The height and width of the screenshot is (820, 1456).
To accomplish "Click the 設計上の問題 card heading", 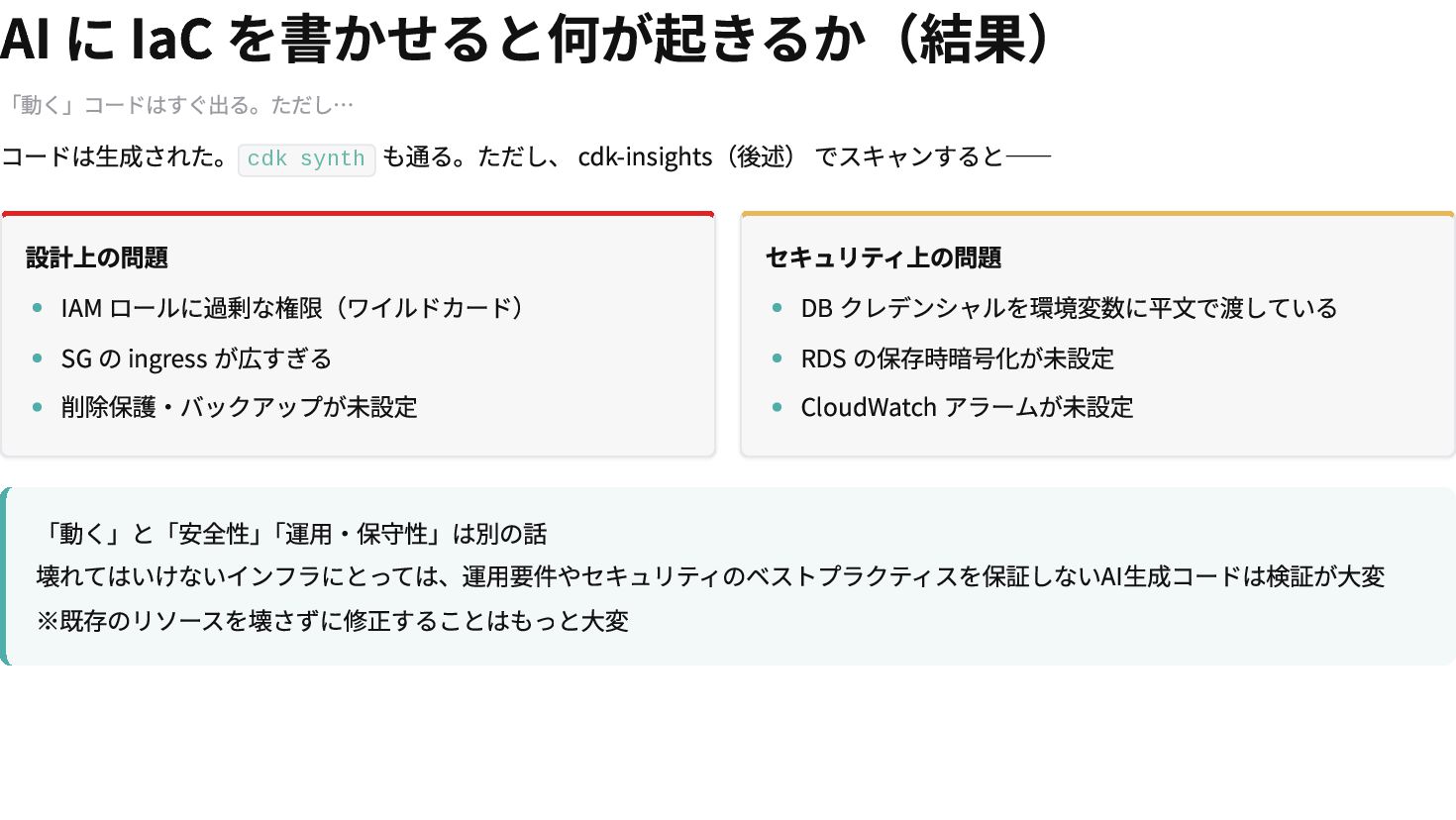I will point(97,257).
